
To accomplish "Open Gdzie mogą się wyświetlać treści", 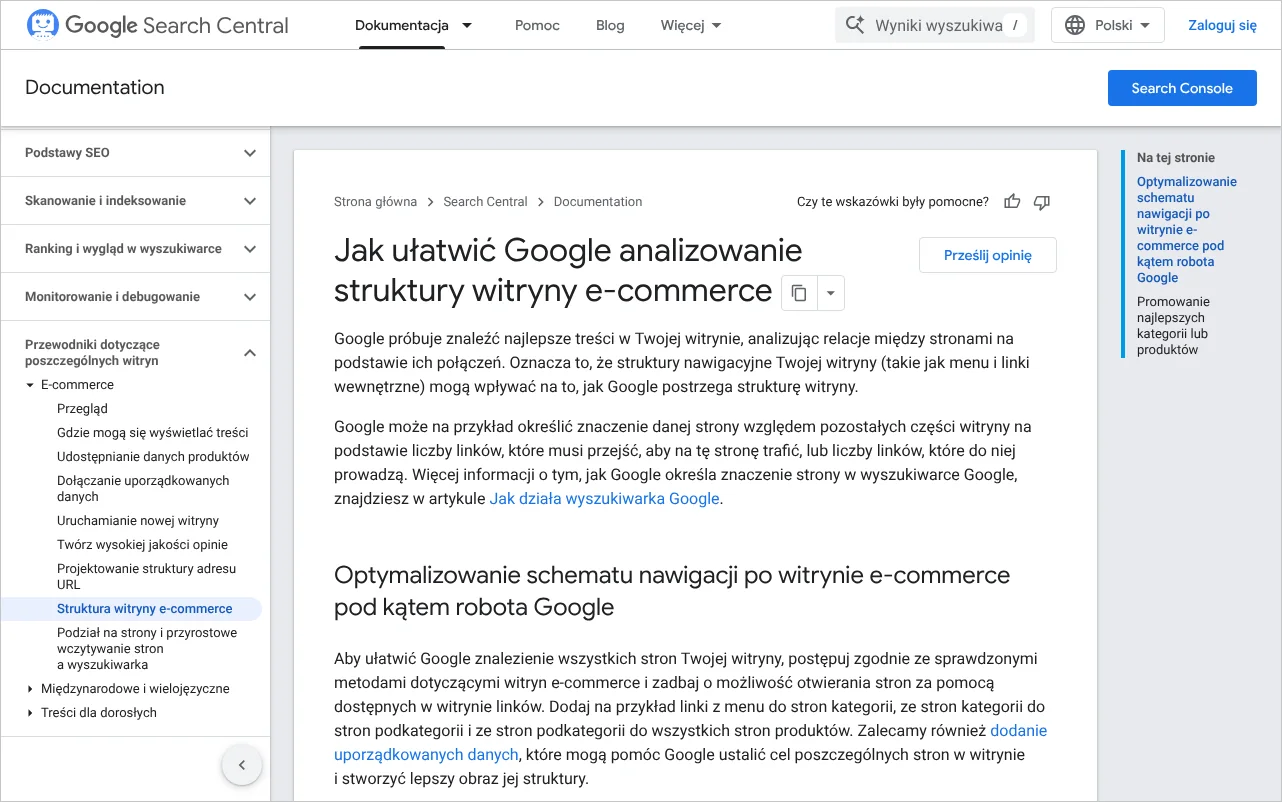I will [153, 433].
